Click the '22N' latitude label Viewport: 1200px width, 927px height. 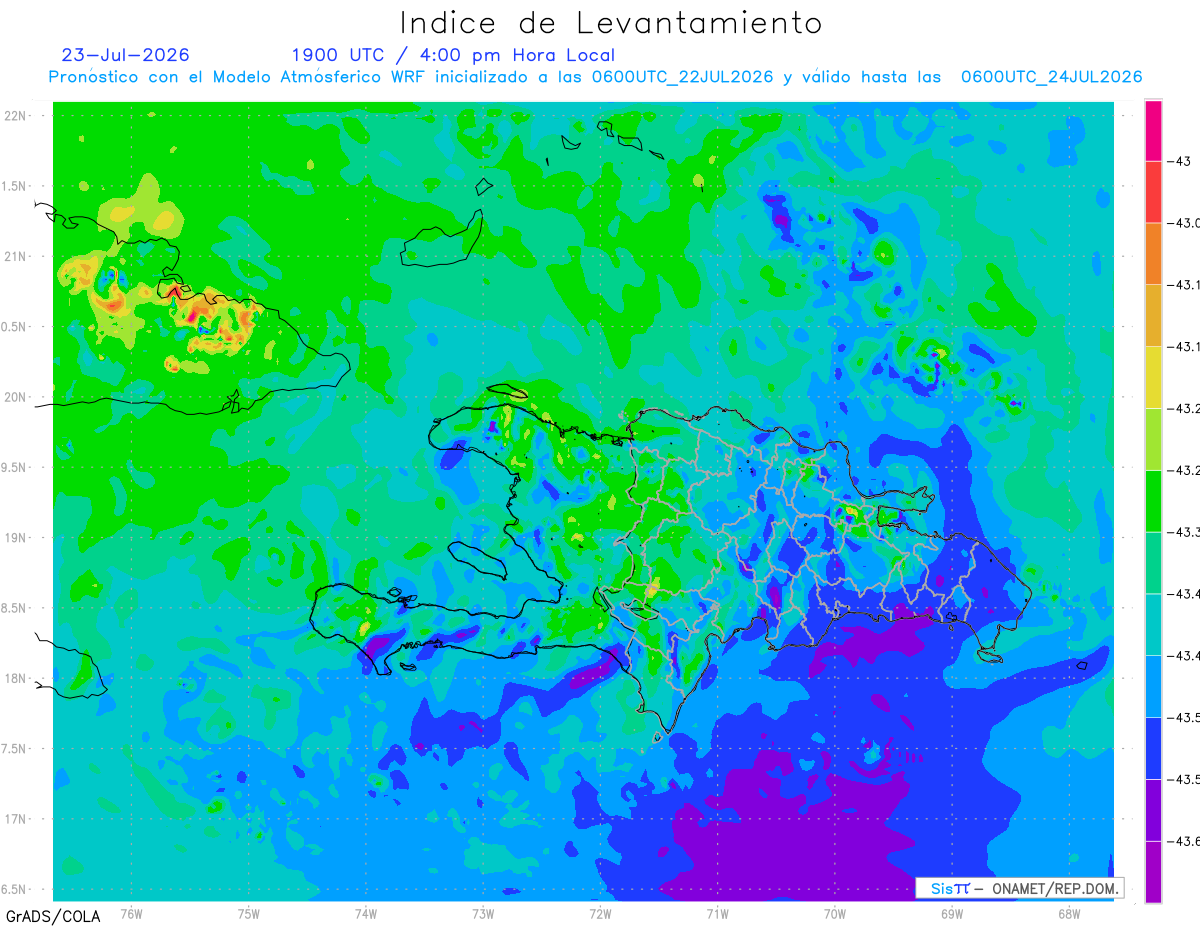(x=17, y=116)
